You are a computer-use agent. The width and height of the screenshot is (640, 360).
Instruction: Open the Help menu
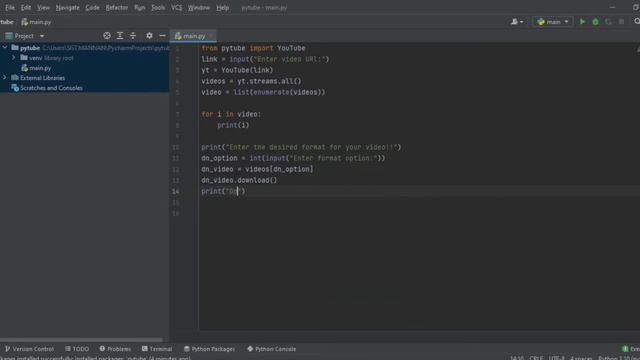222,8
